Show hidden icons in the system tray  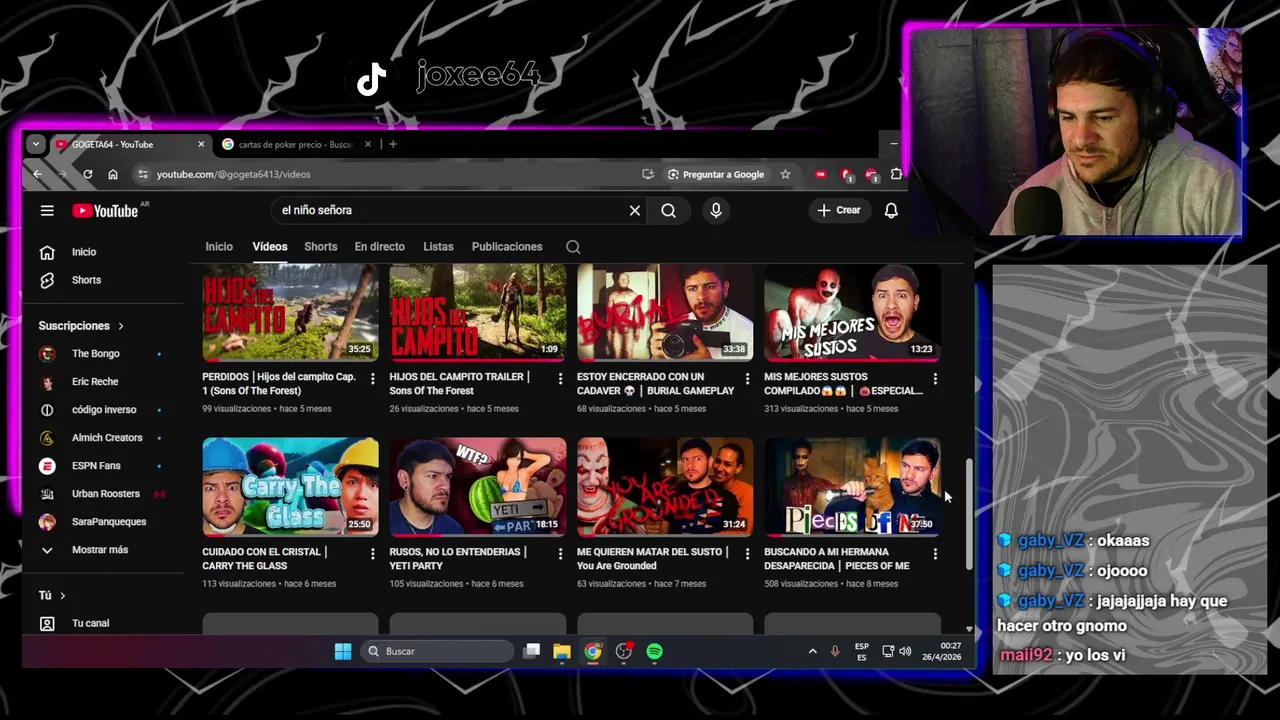coord(812,651)
